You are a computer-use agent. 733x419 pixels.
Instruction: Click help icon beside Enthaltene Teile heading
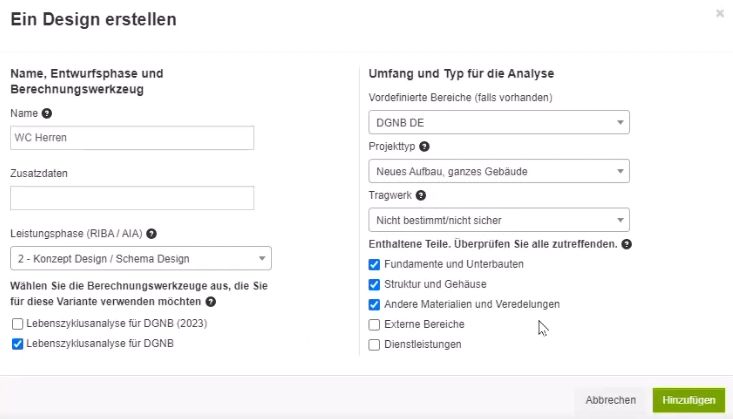tap(626, 244)
